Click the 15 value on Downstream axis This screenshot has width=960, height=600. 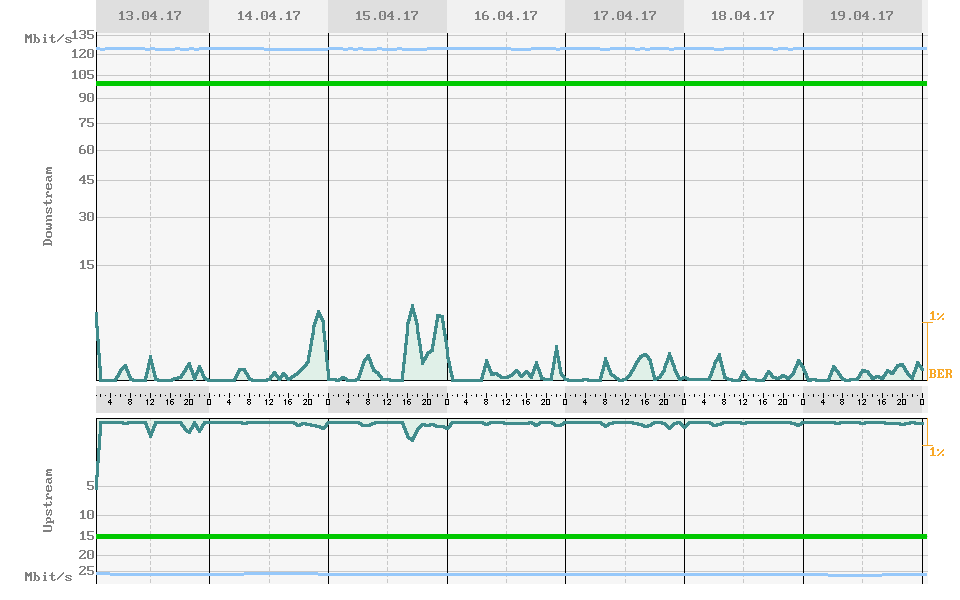[87, 265]
